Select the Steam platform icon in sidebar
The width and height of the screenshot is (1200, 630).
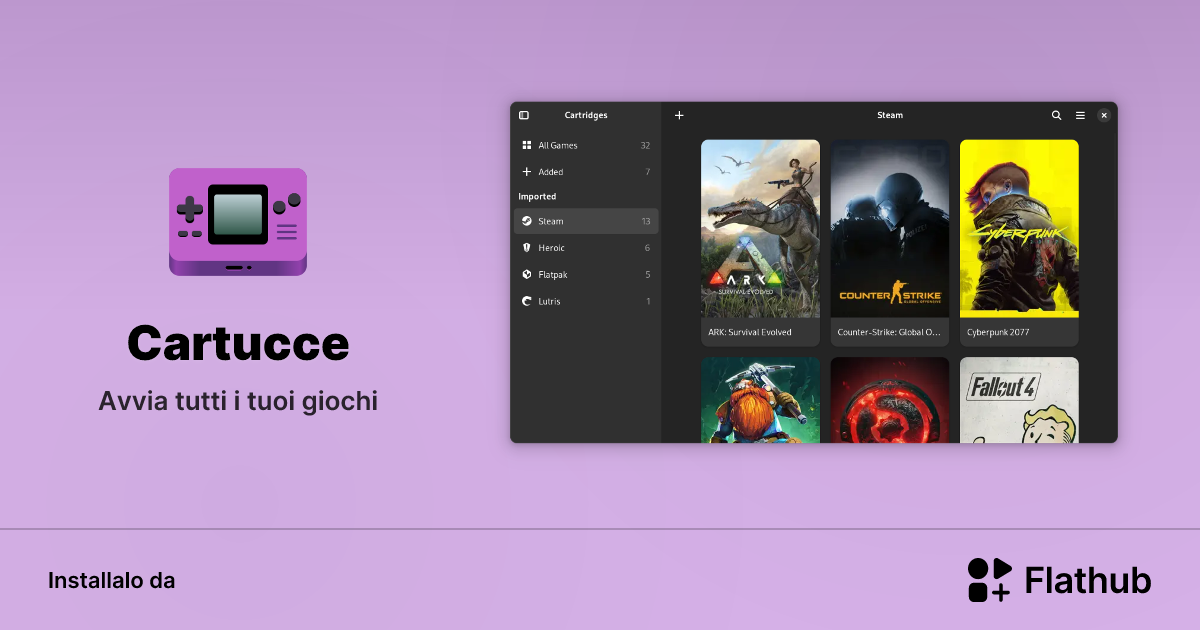click(x=529, y=221)
